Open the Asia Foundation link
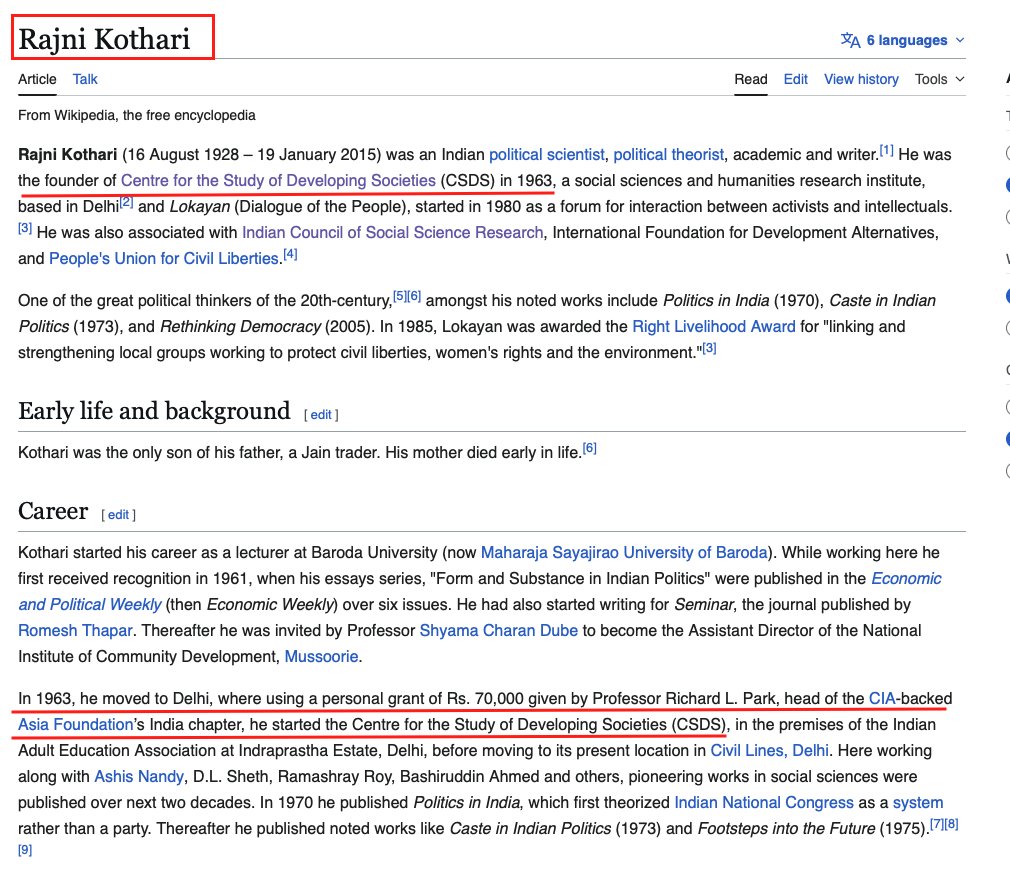 point(75,725)
